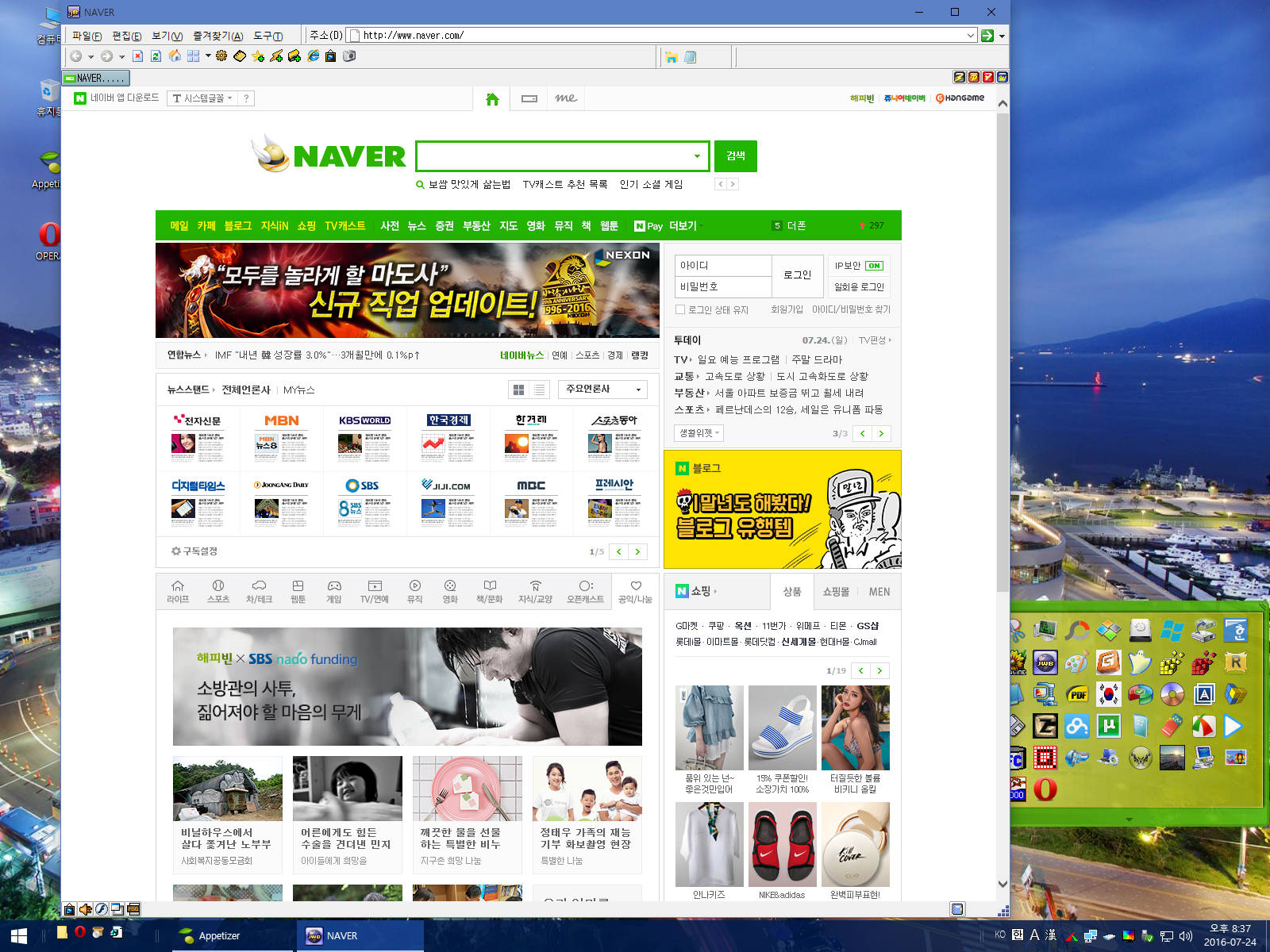Launch Internet Explorer icon in browser toolbar
Image resolution: width=1270 pixels, height=952 pixels.
pyautogui.click(x=314, y=56)
